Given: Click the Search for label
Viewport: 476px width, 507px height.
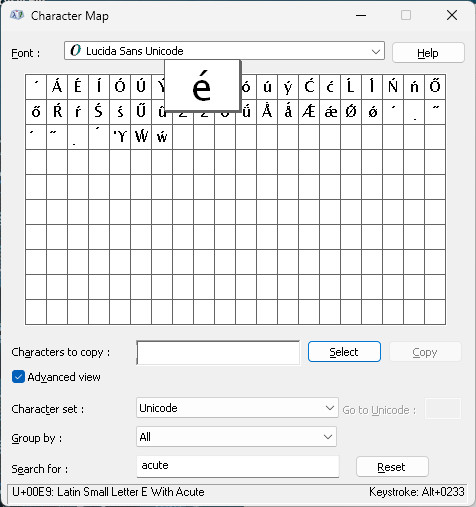Looking at the screenshot, I should tap(40, 469).
